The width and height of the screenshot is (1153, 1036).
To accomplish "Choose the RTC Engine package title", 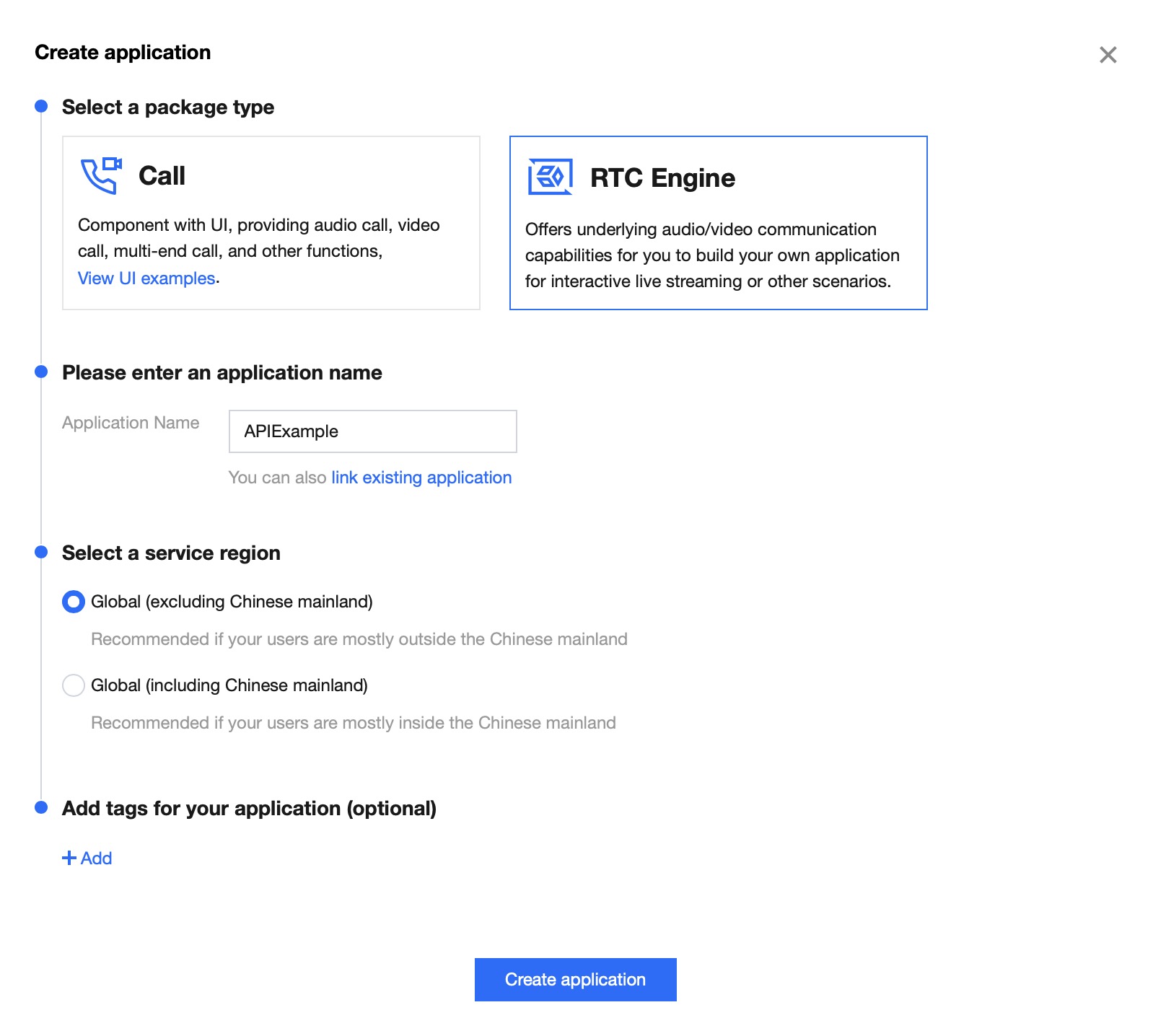I will tap(662, 178).
